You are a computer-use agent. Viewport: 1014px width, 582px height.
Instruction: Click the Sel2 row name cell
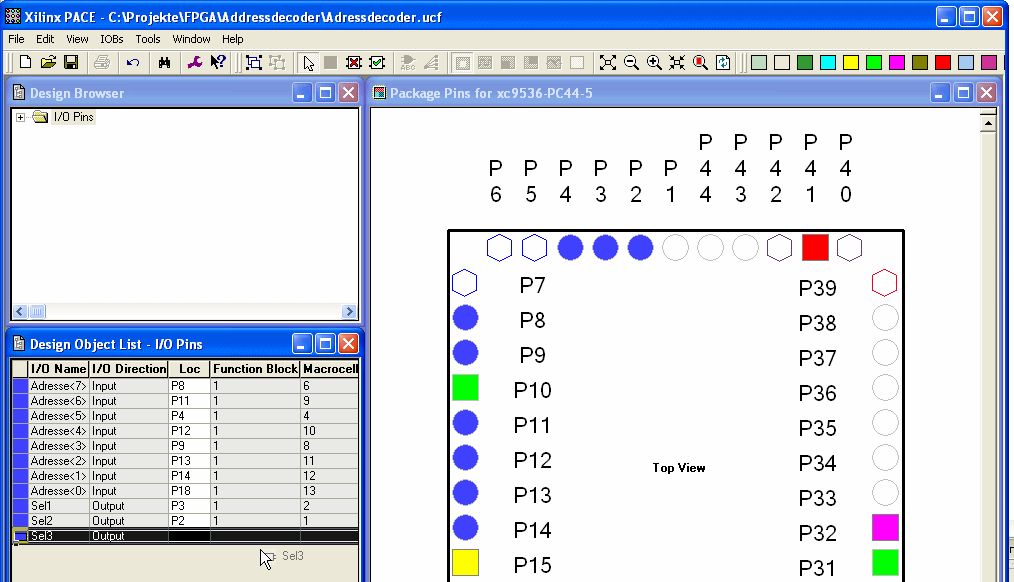coord(58,521)
